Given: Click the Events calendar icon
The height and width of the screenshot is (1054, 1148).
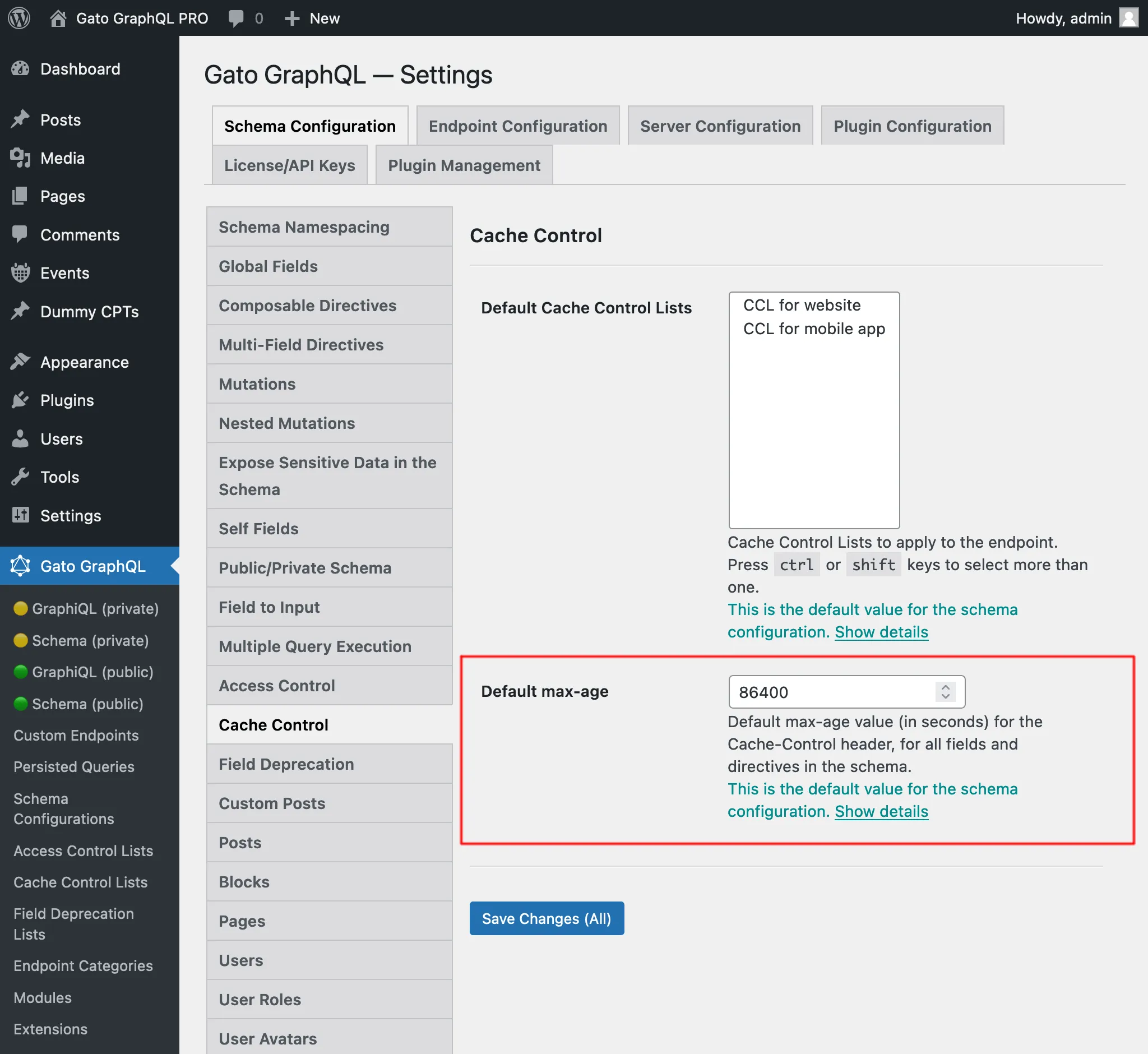Looking at the screenshot, I should pyautogui.click(x=20, y=272).
